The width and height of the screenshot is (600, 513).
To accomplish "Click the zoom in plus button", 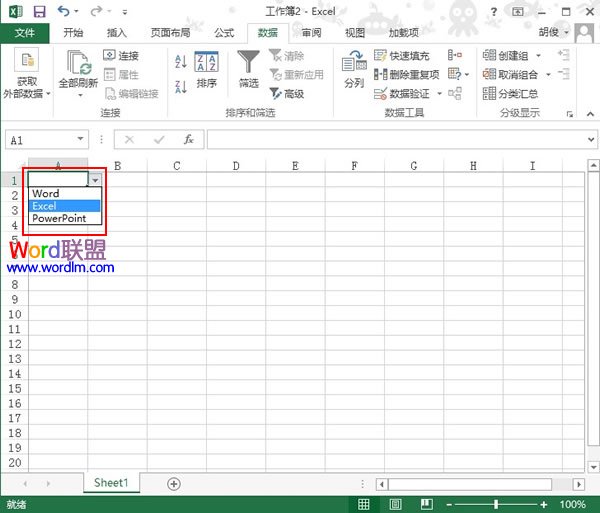I will [543, 505].
